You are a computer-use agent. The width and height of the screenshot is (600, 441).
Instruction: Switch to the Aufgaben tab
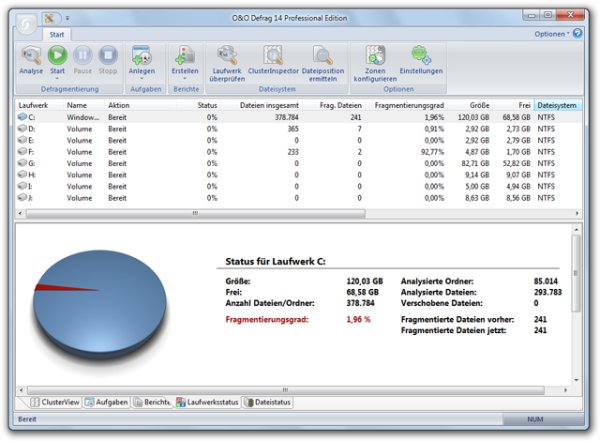[107, 402]
